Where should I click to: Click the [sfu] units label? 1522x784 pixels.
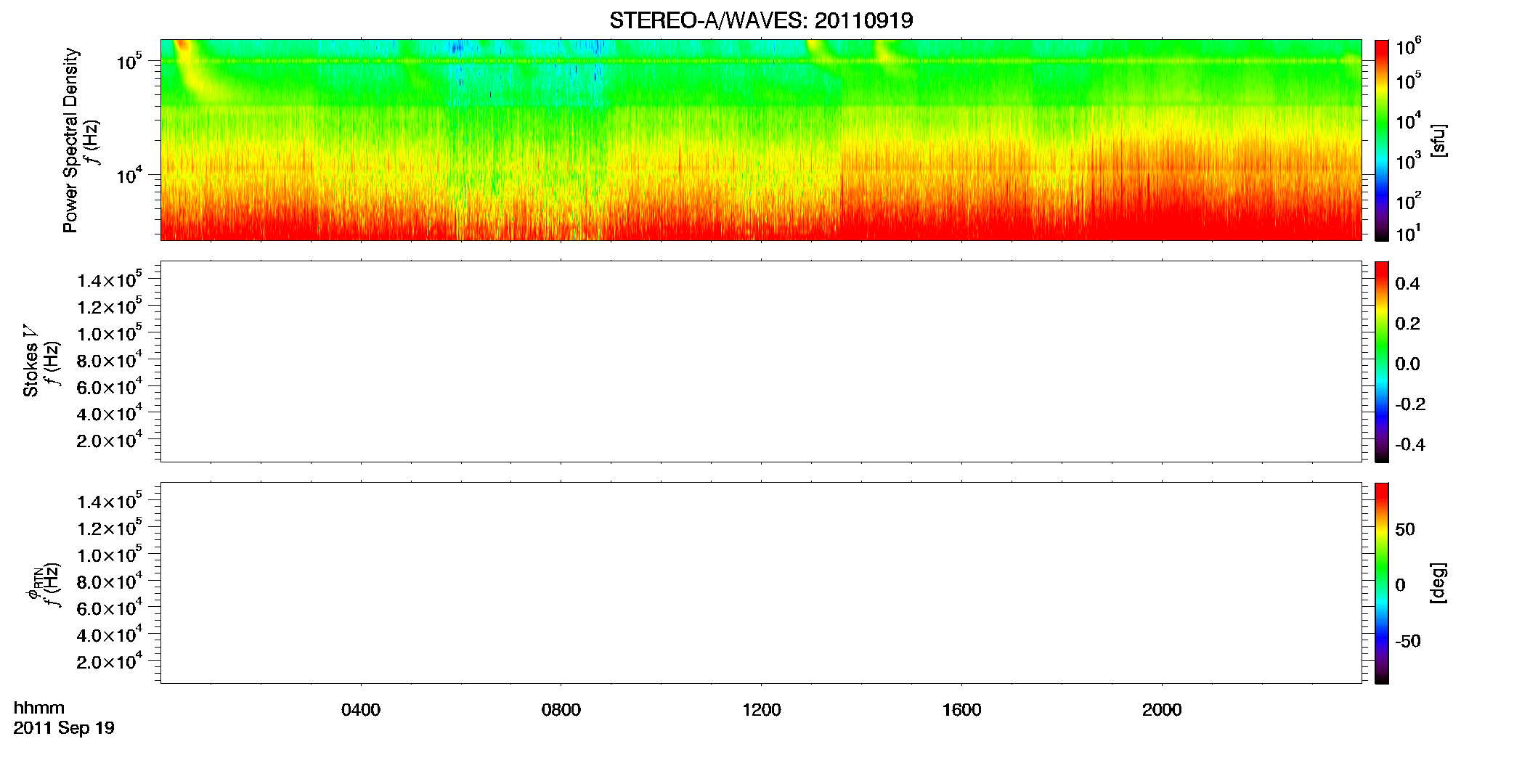1438,141
